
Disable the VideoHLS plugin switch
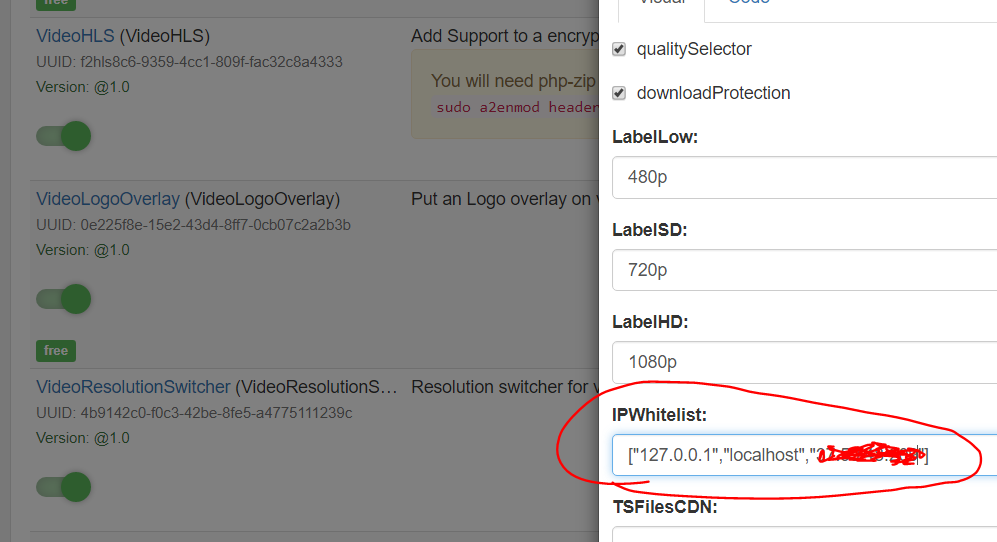point(64,136)
